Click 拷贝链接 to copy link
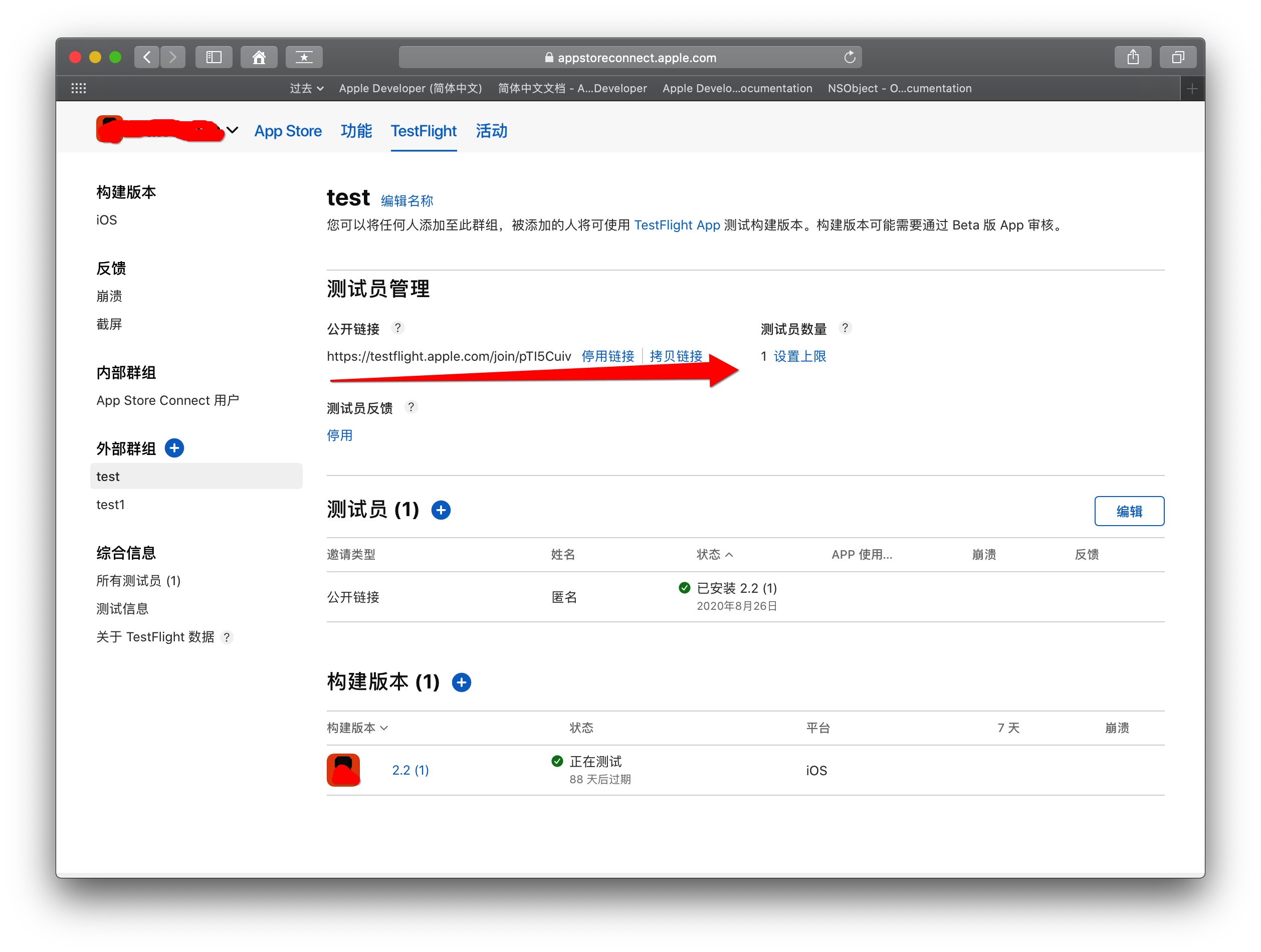The width and height of the screenshot is (1261, 952). [676, 356]
